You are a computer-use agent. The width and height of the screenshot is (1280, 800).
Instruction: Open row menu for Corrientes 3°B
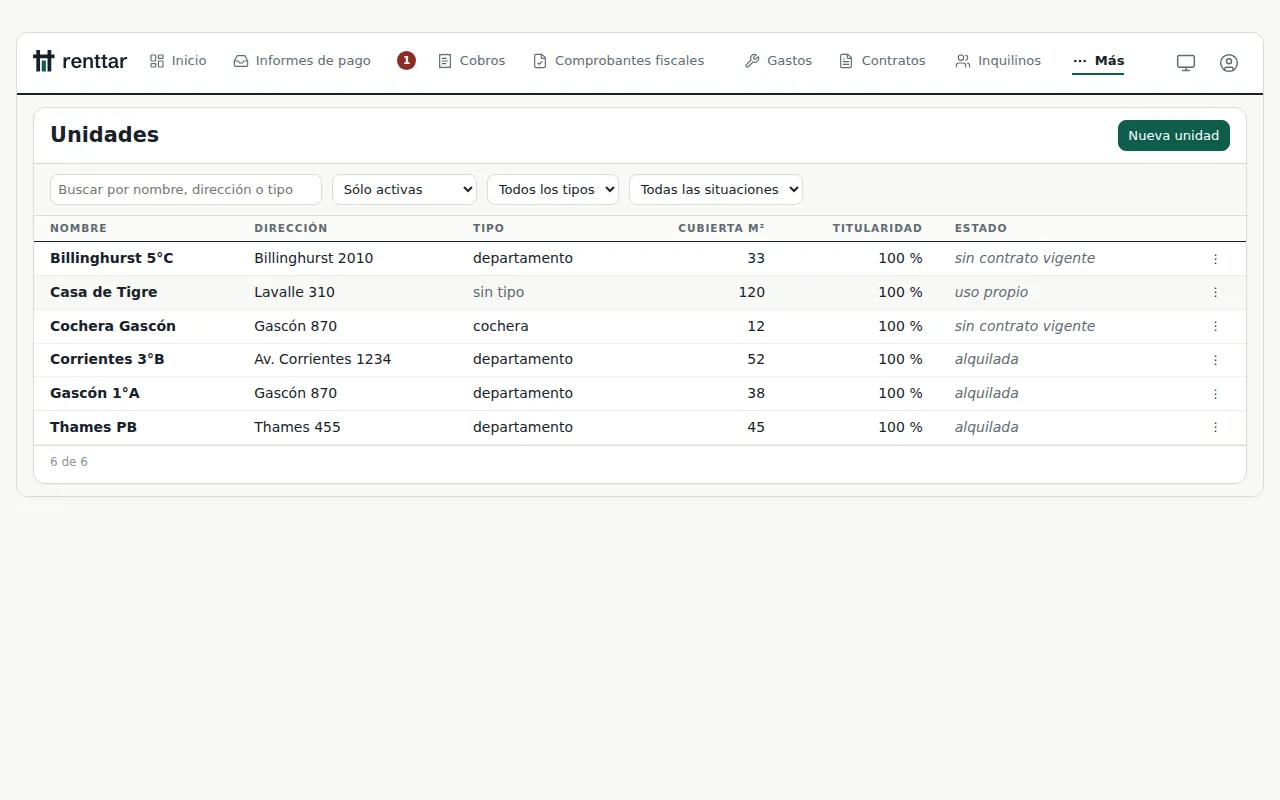pos(1215,360)
